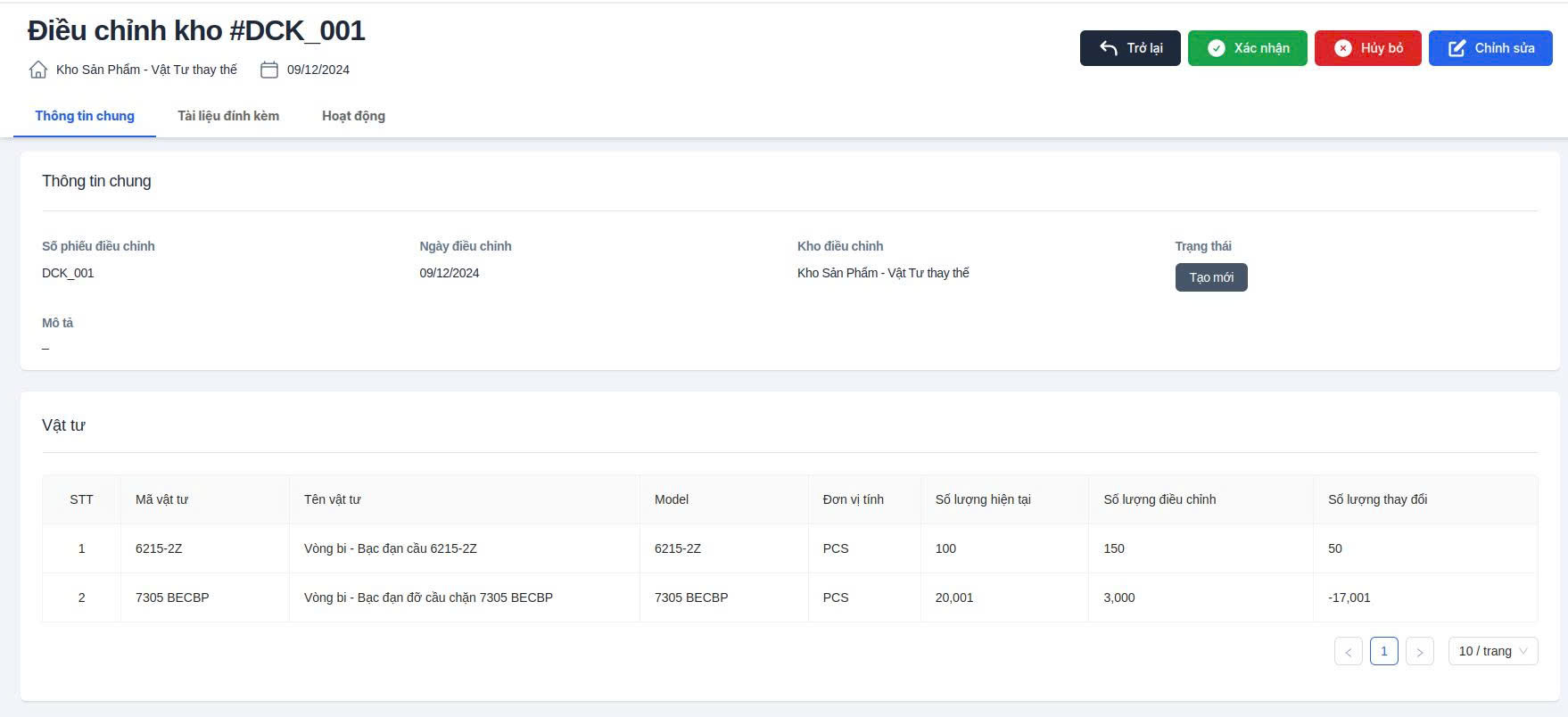The height and width of the screenshot is (717, 1568).
Task: Click the pencil edit icon on Chỉnh sửa
Action: (x=1457, y=48)
